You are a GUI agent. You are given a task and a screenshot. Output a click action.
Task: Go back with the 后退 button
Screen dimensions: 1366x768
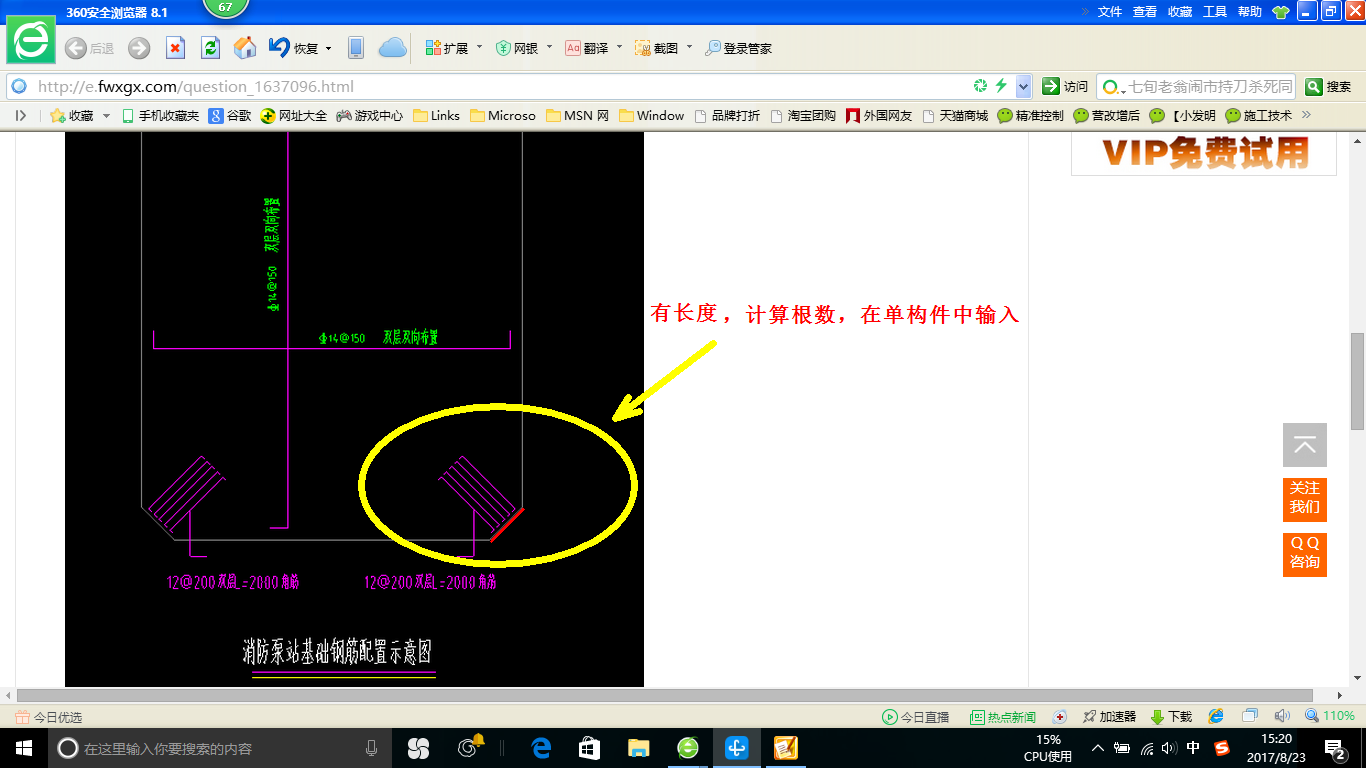[89, 48]
